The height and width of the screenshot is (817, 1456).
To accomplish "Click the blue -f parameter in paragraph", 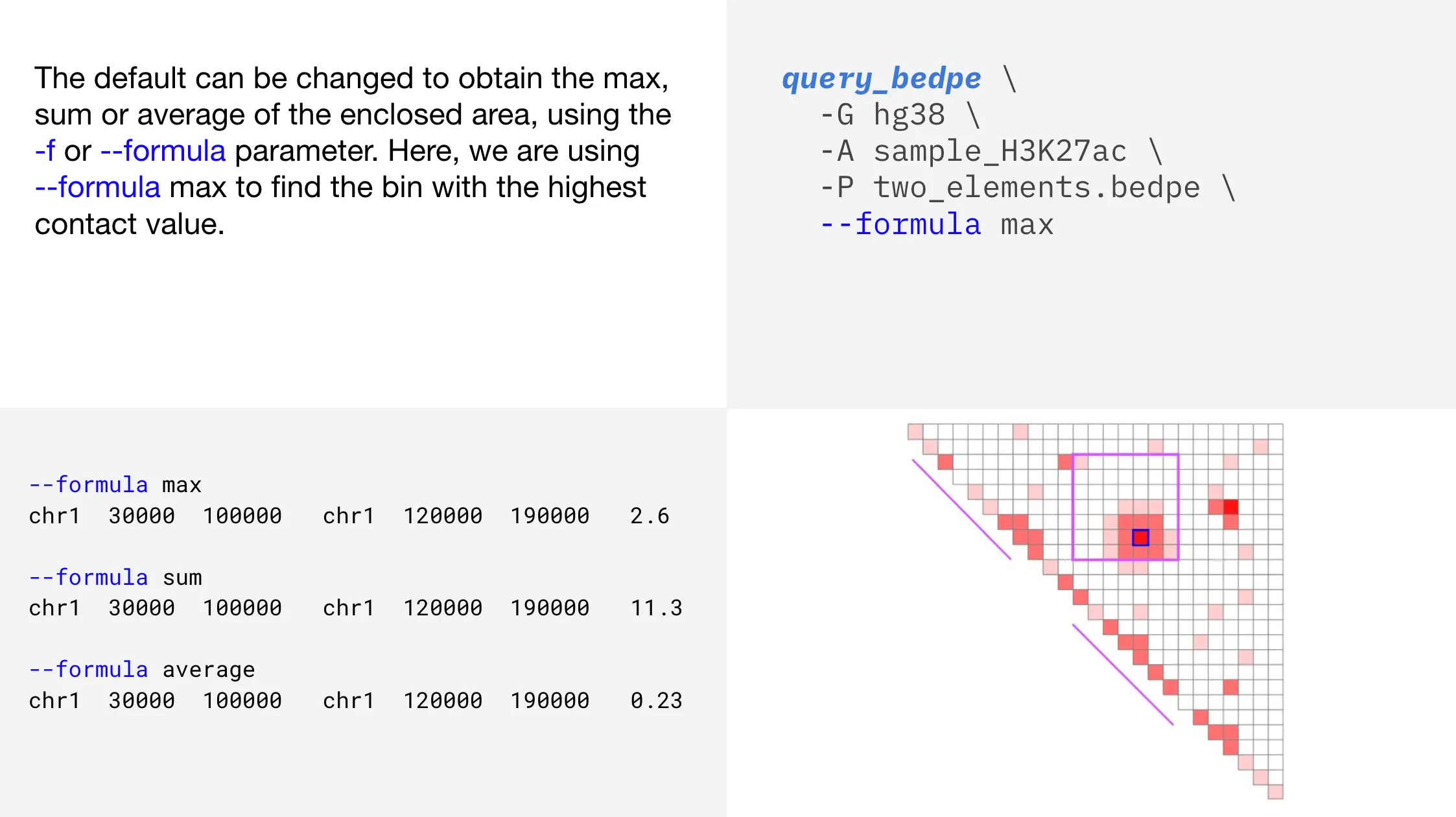I will (45, 151).
